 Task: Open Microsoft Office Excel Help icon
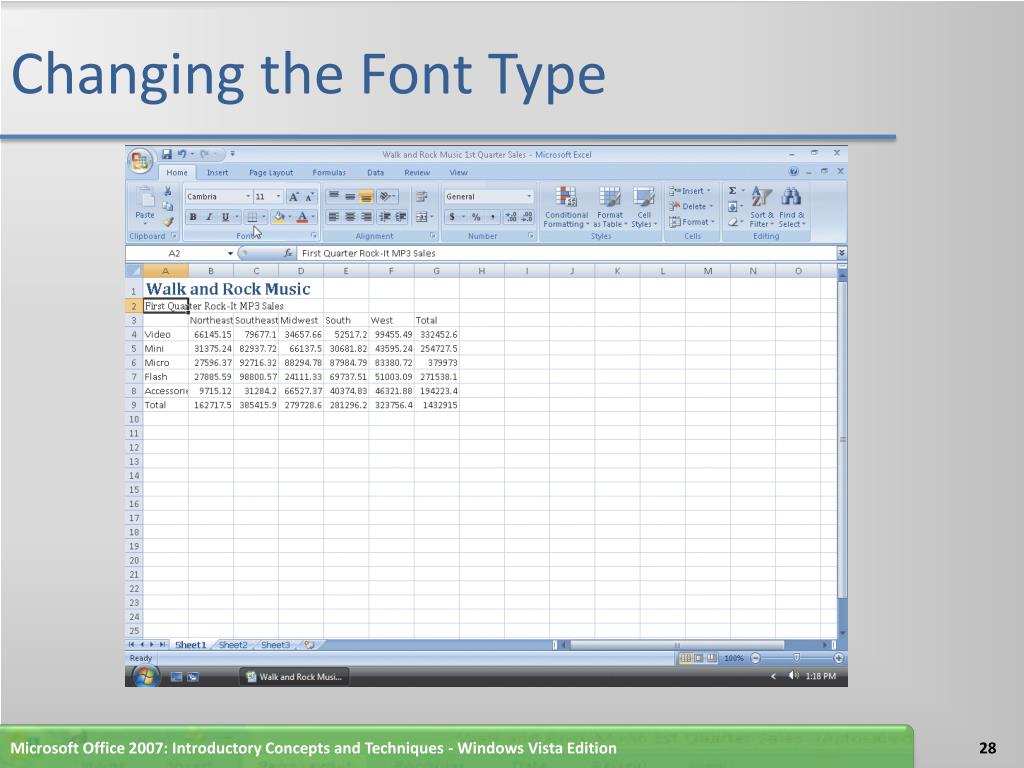point(793,171)
